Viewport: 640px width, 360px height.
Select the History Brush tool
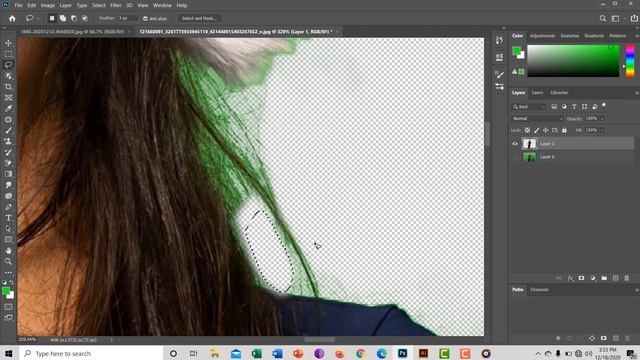coord(8,152)
